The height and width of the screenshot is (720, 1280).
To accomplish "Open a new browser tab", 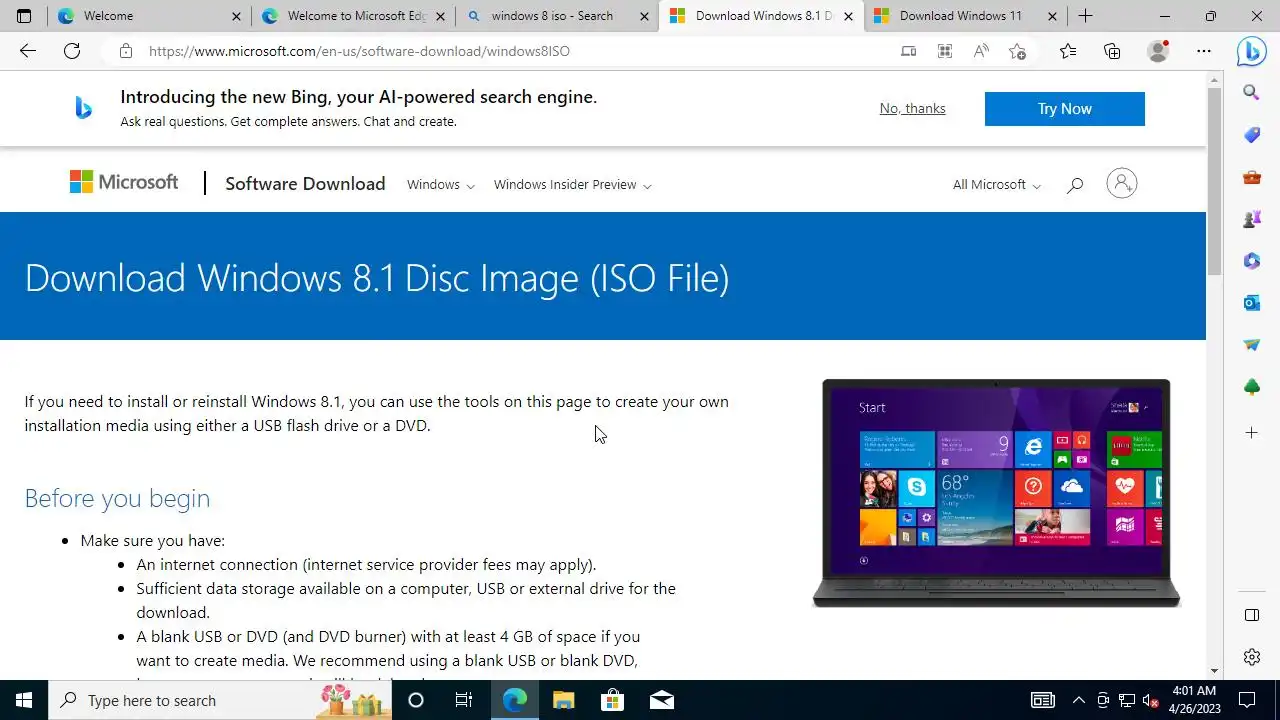I will [1085, 16].
